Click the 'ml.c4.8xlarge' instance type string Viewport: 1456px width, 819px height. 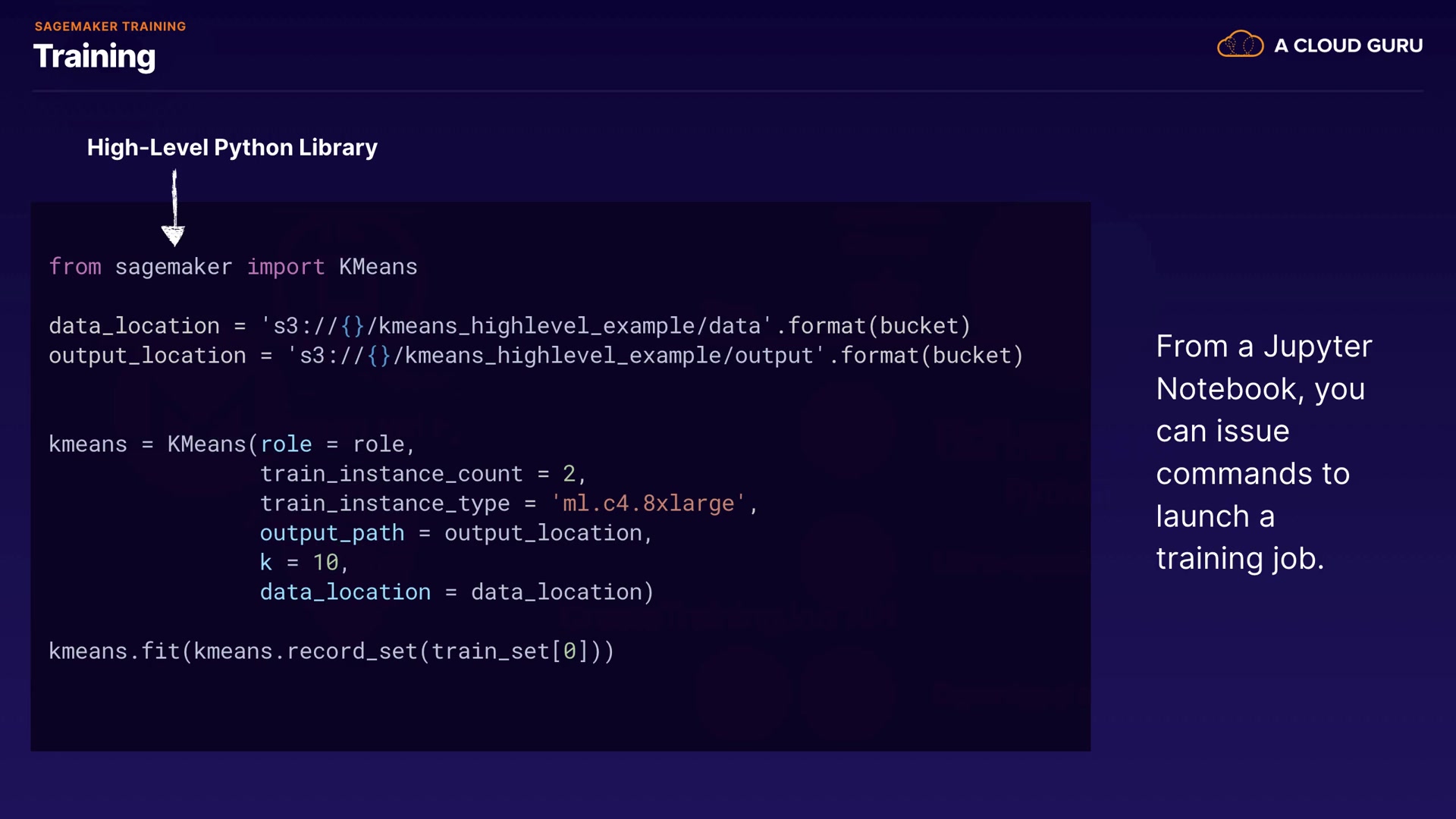pyautogui.click(x=648, y=504)
